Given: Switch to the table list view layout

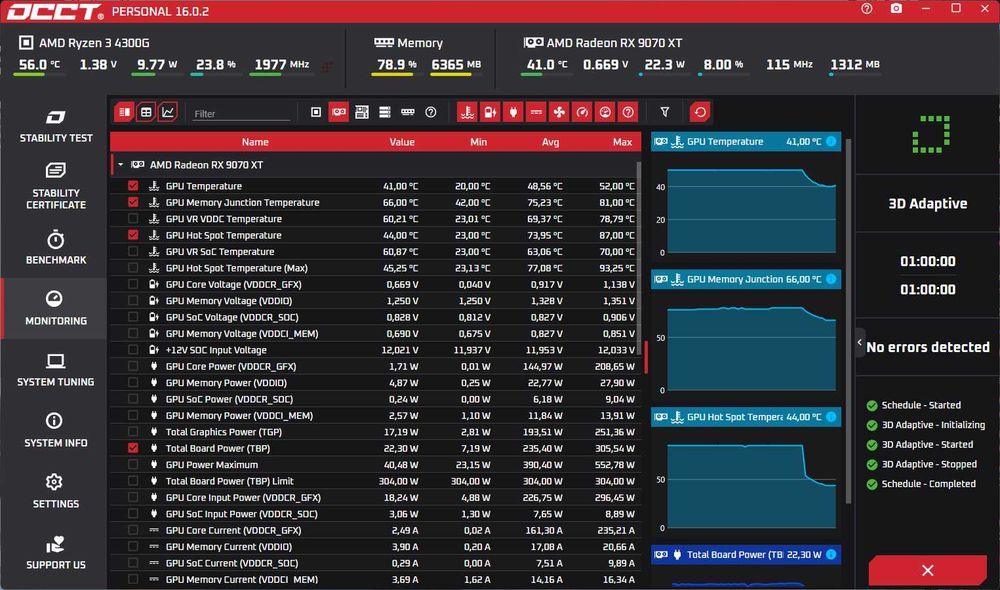Looking at the screenshot, I should pyautogui.click(x=124, y=112).
